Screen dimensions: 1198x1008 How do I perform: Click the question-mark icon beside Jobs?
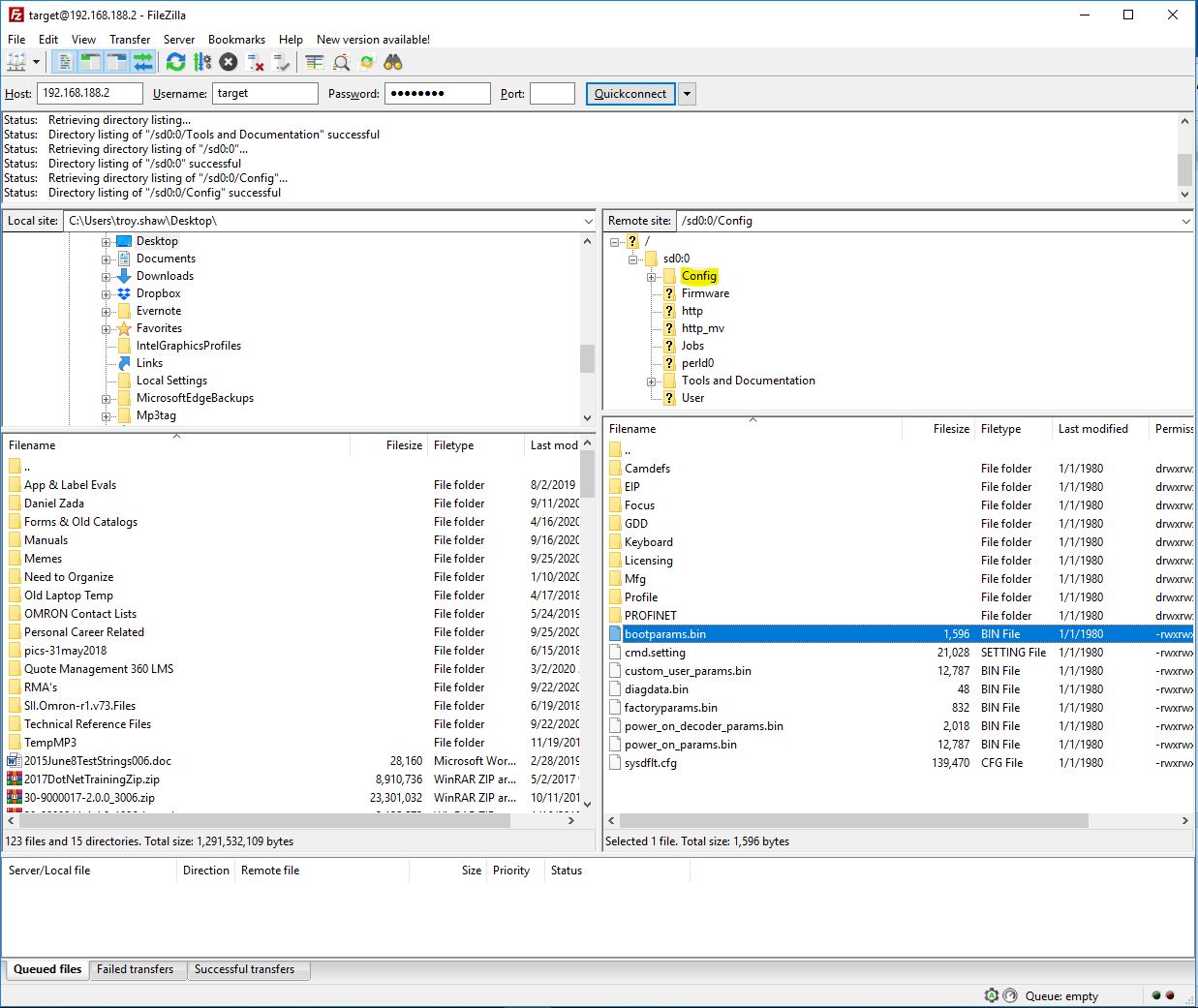click(669, 346)
